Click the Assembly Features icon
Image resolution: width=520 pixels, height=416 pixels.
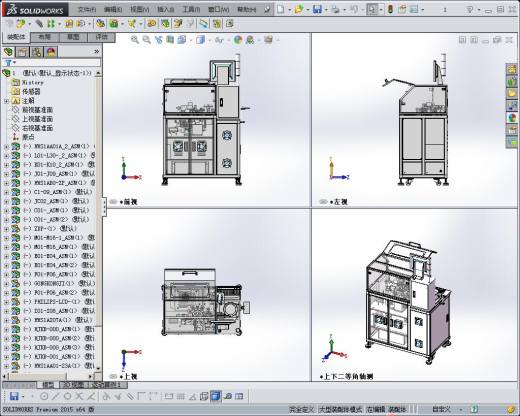pyautogui.click(x=114, y=24)
